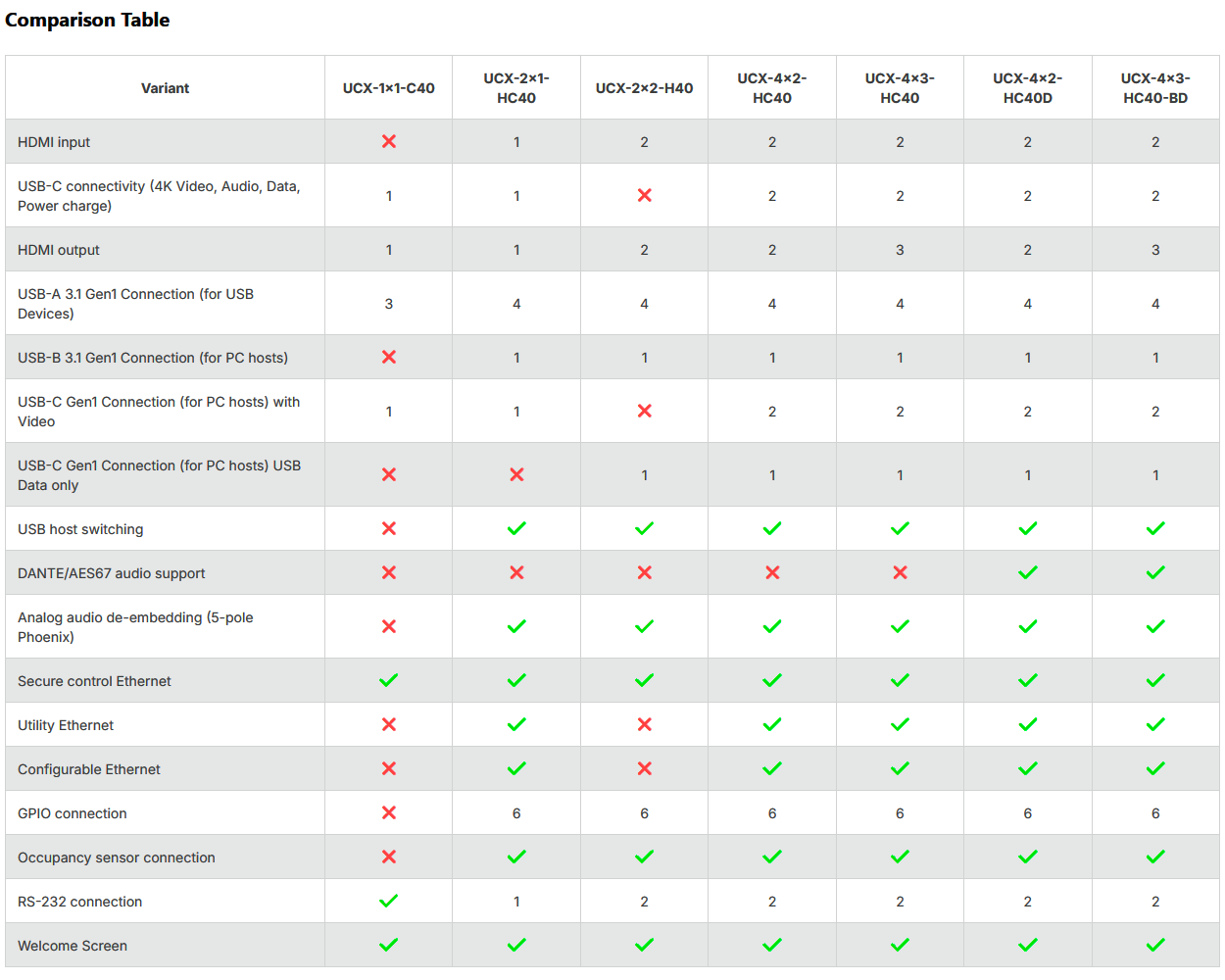The height and width of the screenshot is (980, 1225).
Task: Click the HDMI output row label
Action: coord(59,250)
